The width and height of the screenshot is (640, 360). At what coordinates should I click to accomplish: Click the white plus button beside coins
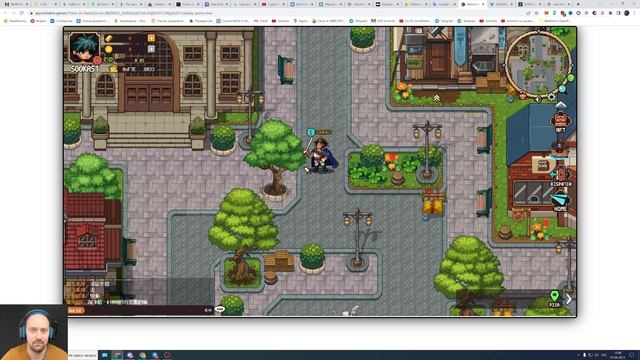(151, 49)
